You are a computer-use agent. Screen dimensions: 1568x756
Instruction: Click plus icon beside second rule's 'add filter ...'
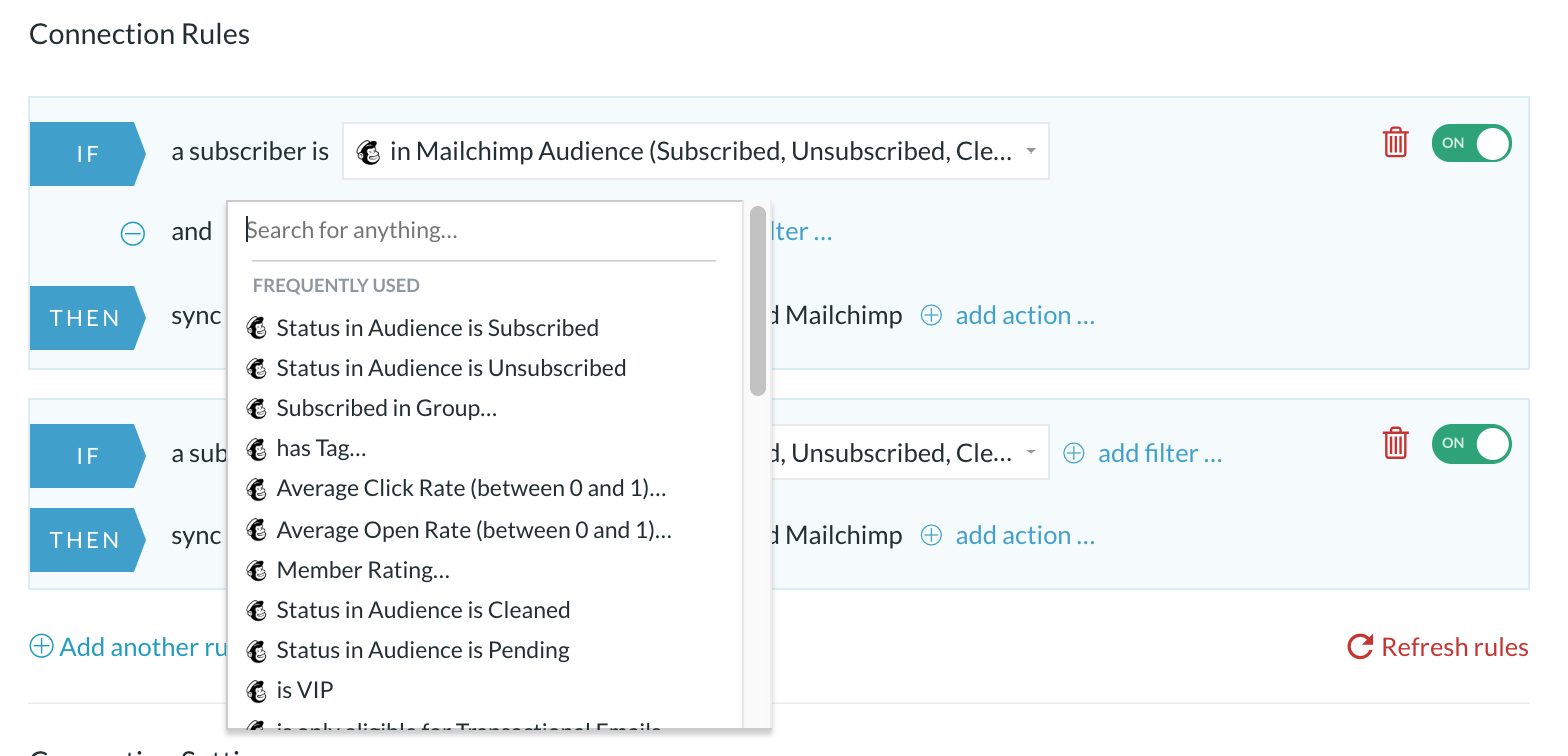tap(1073, 454)
